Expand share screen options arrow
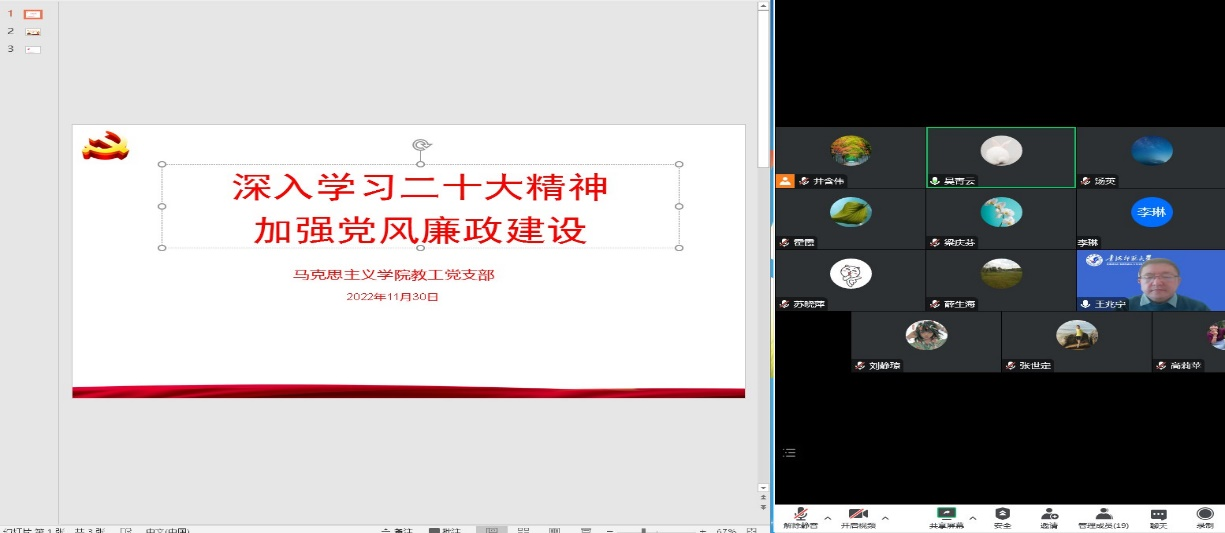The width and height of the screenshot is (1225, 533). 972,518
